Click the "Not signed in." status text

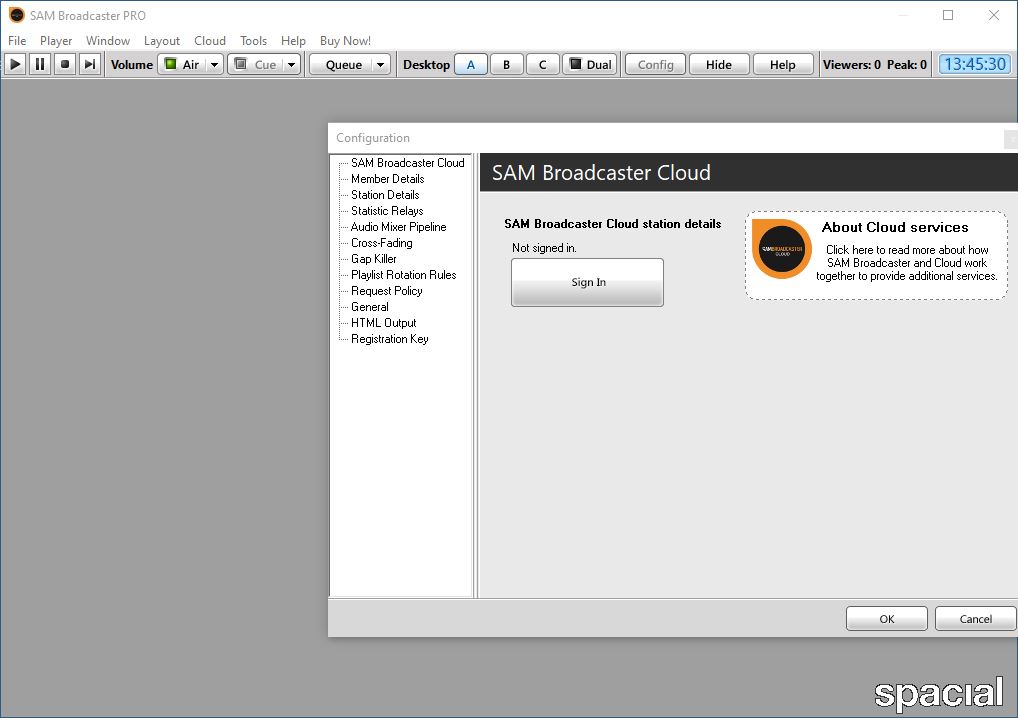[544, 248]
